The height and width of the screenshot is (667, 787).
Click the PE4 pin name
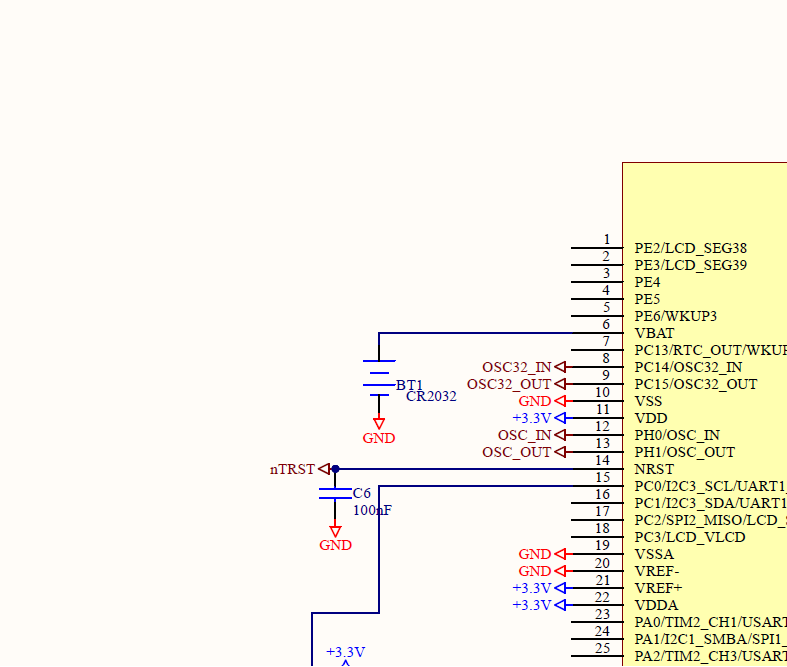coord(647,282)
